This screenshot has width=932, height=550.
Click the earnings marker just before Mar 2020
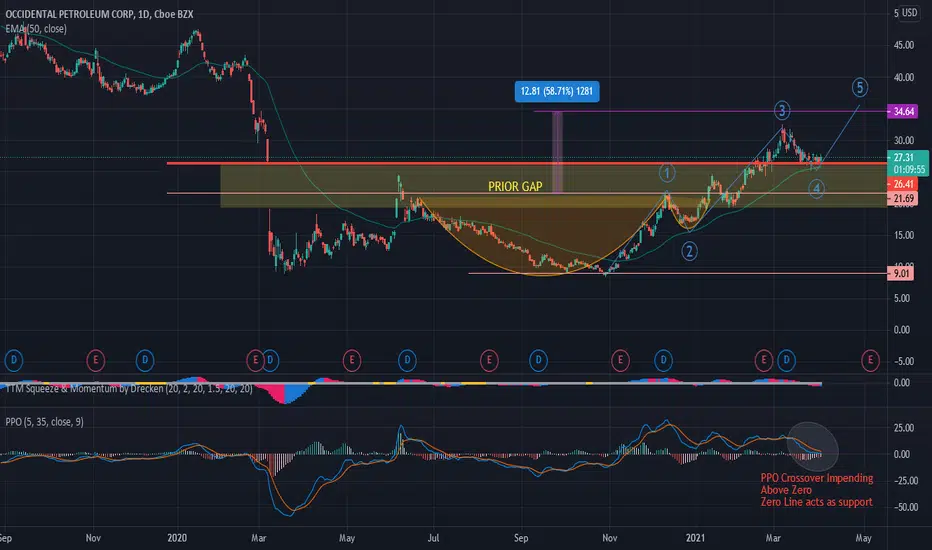pyautogui.click(x=255, y=360)
